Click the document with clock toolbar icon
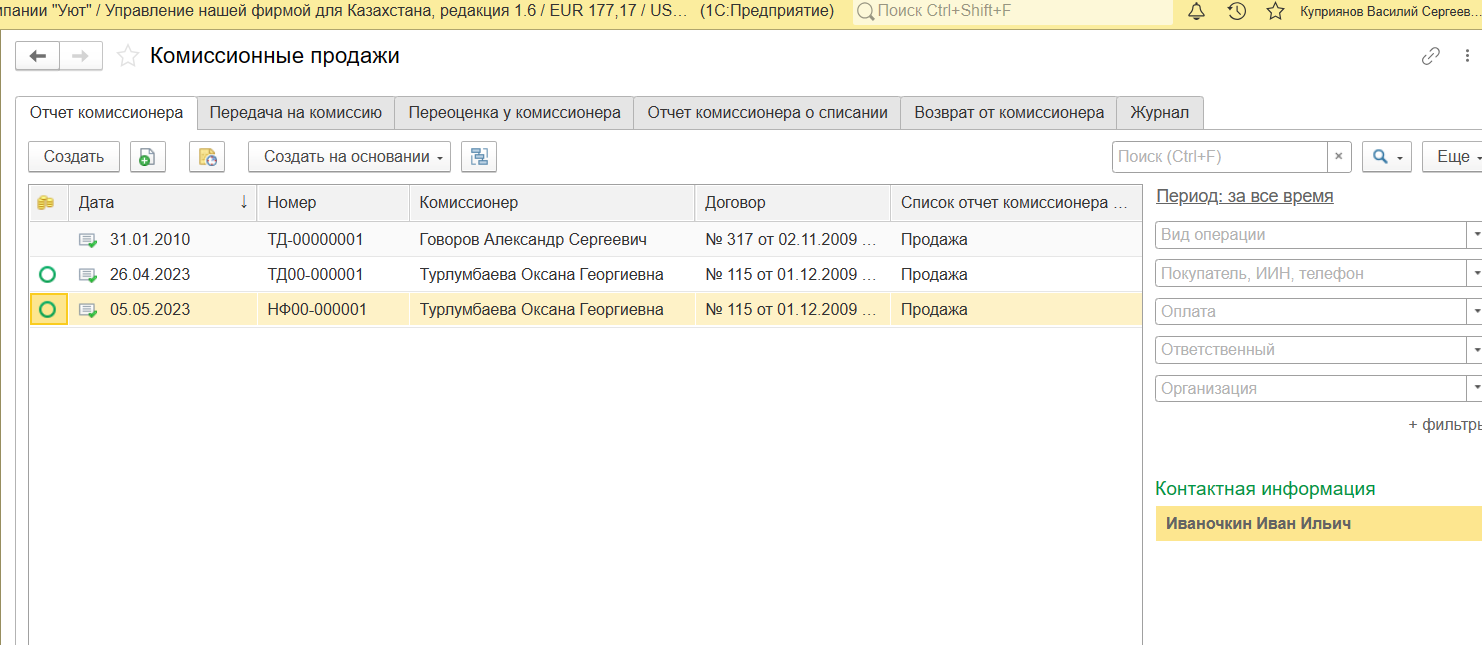 (207, 157)
